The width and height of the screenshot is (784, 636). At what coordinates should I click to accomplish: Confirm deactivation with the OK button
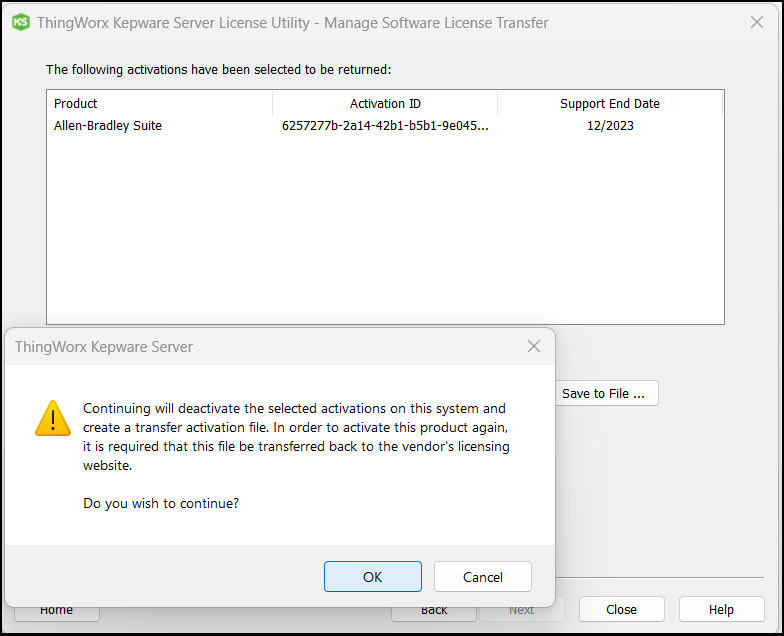[372, 577]
